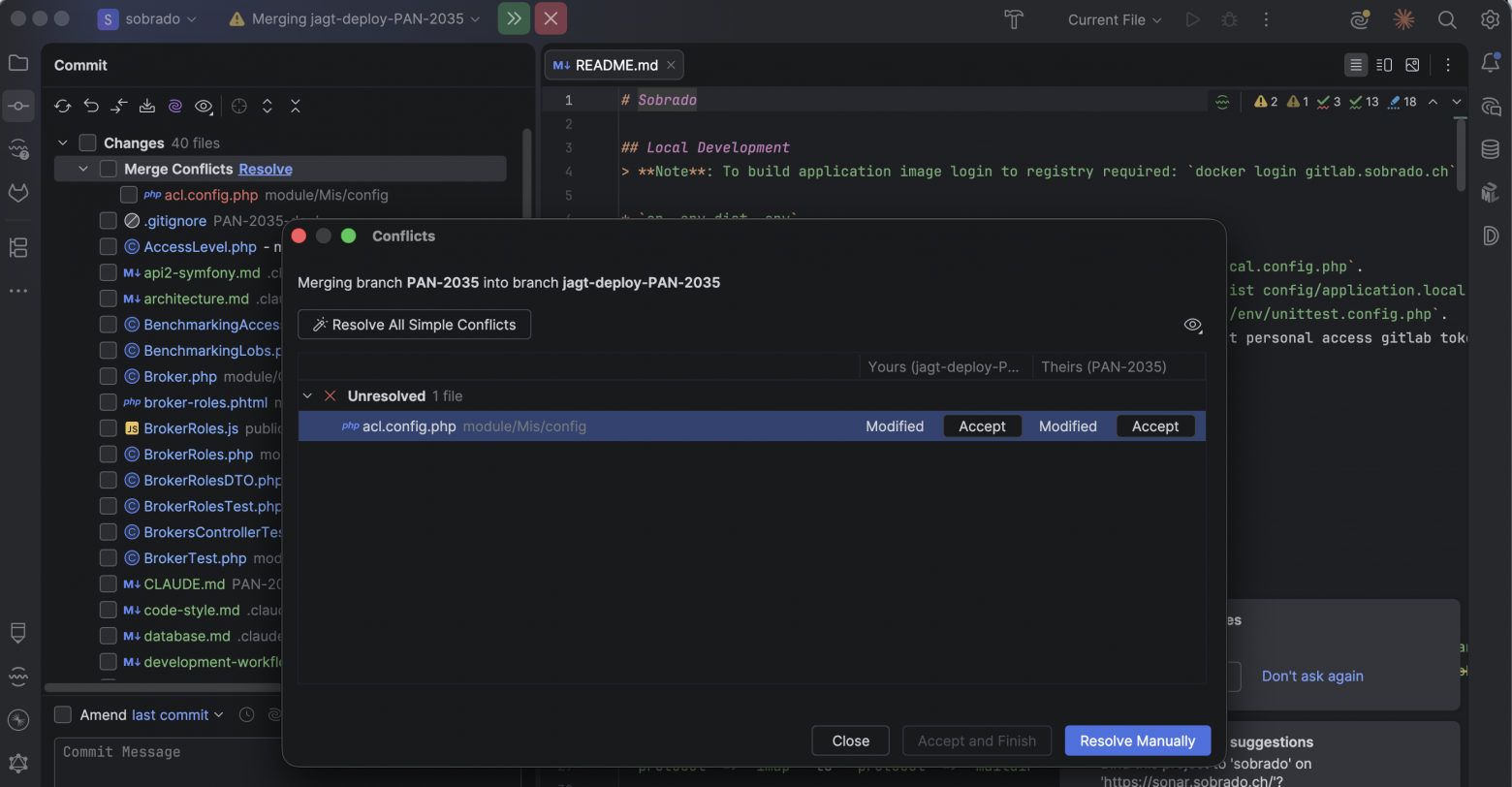Open the eye View Options in Commit toolbar
1512x787 pixels.
pos(204,106)
